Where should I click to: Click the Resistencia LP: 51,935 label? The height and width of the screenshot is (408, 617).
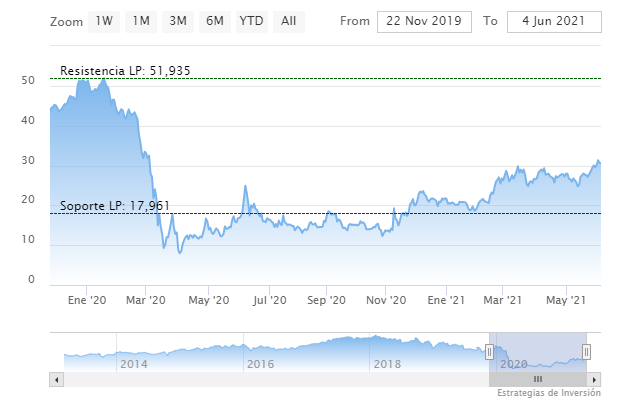coord(125,71)
